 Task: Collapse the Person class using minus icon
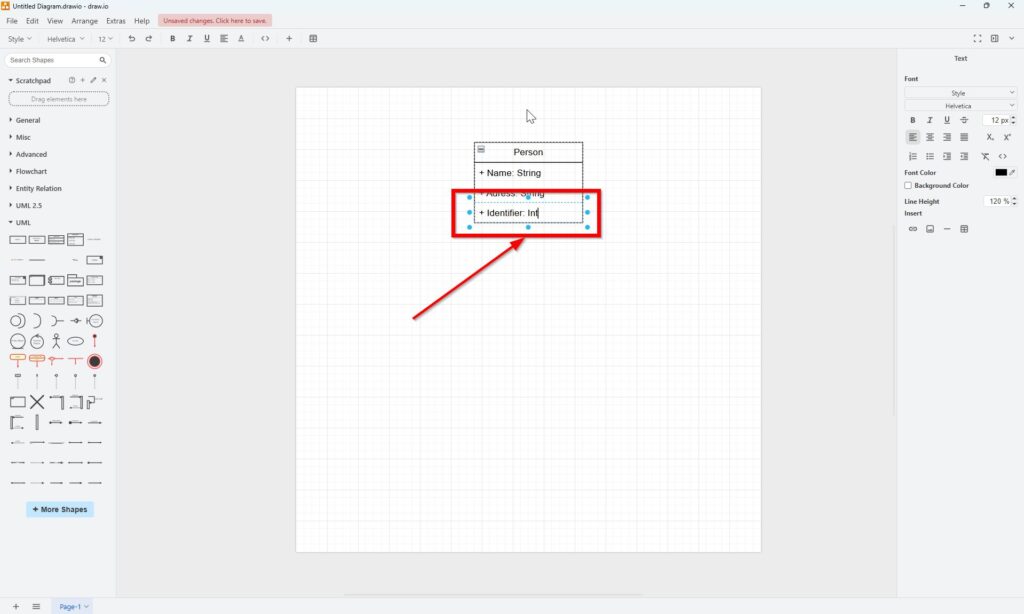click(x=481, y=151)
